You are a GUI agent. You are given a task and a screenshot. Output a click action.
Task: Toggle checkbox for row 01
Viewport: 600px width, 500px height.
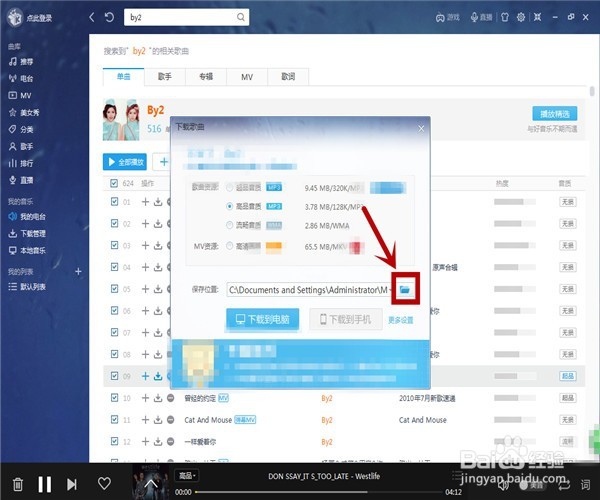tap(114, 202)
